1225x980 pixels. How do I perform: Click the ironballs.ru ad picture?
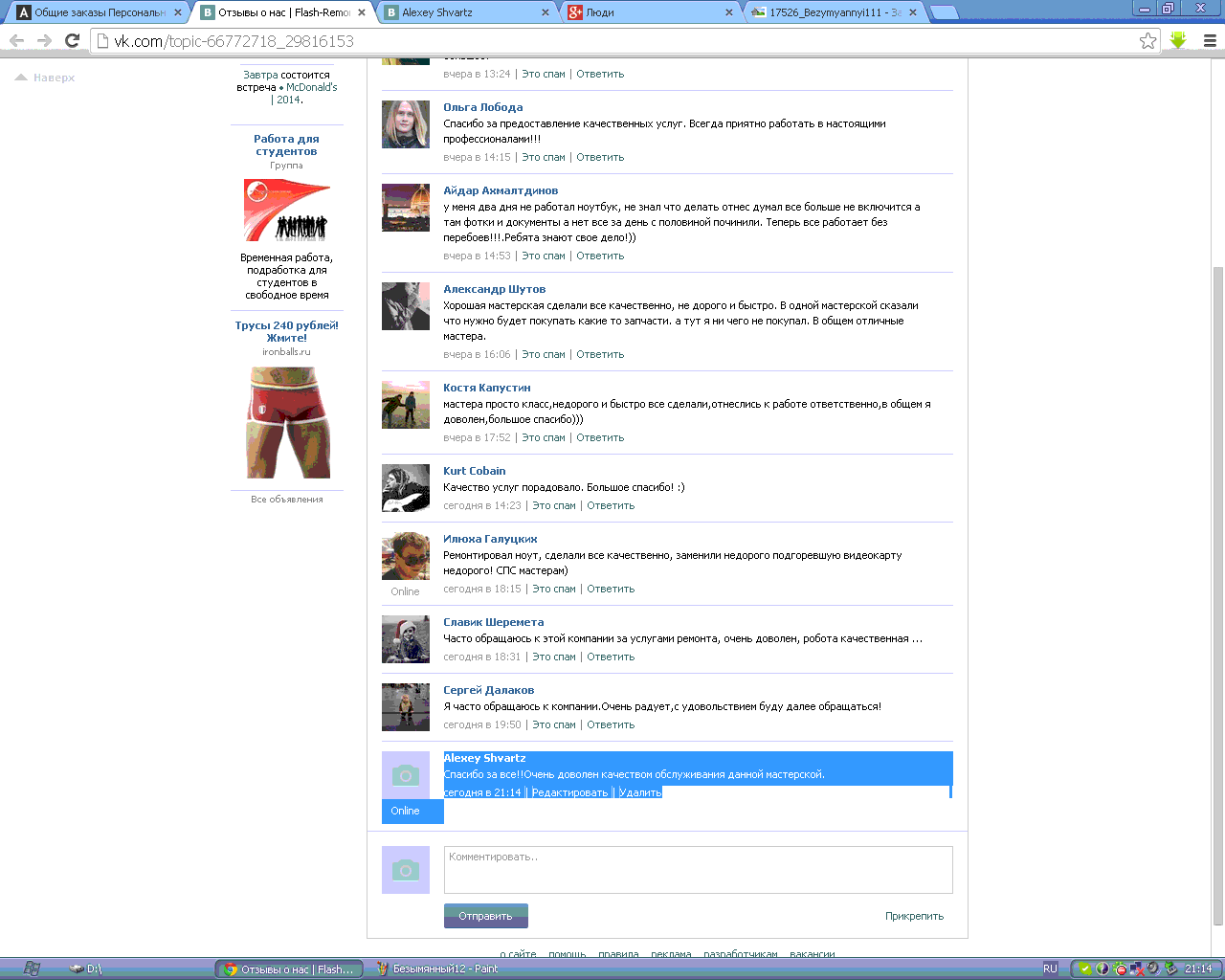(x=288, y=422)
